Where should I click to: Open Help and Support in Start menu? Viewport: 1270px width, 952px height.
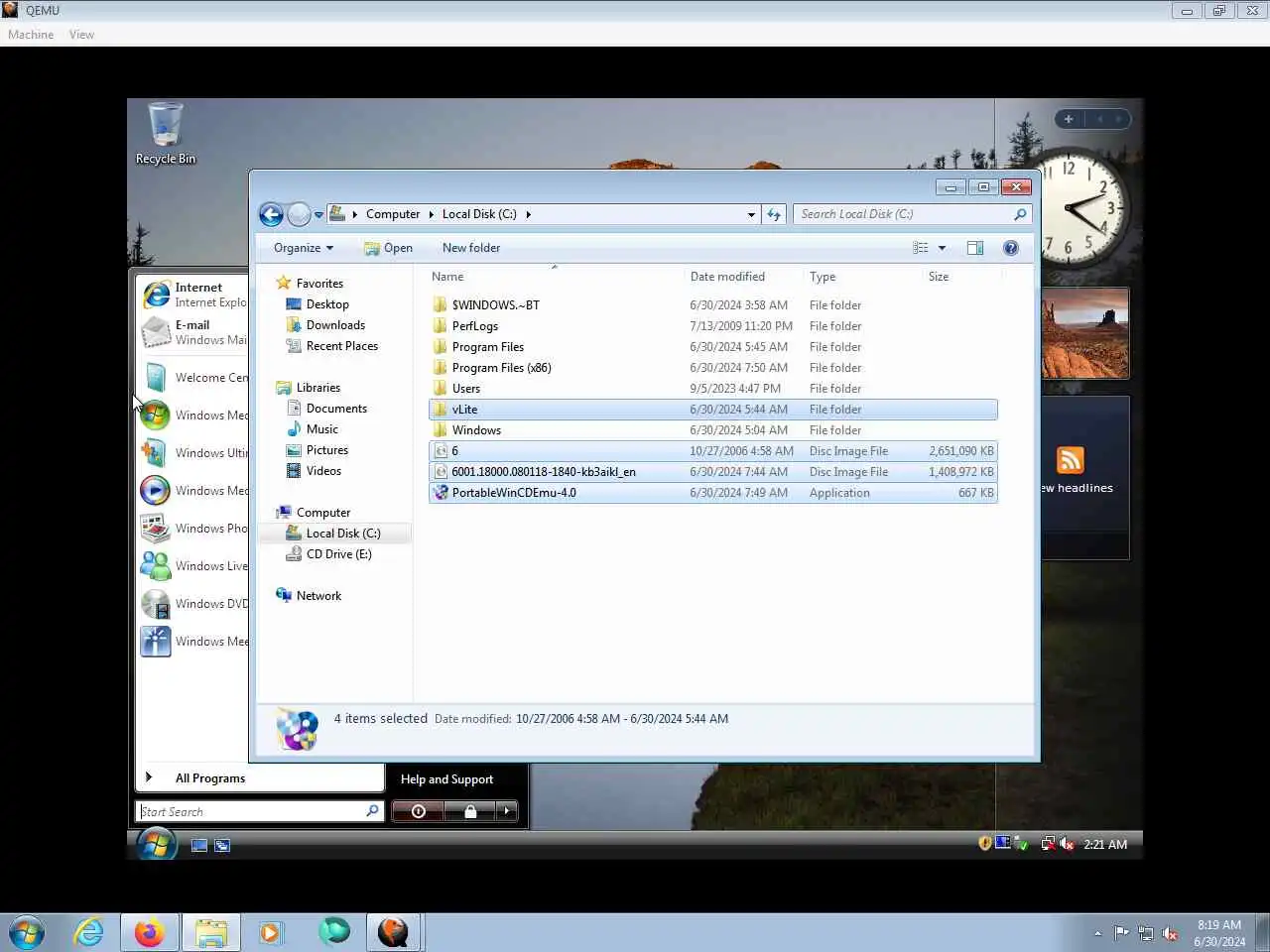446,779
